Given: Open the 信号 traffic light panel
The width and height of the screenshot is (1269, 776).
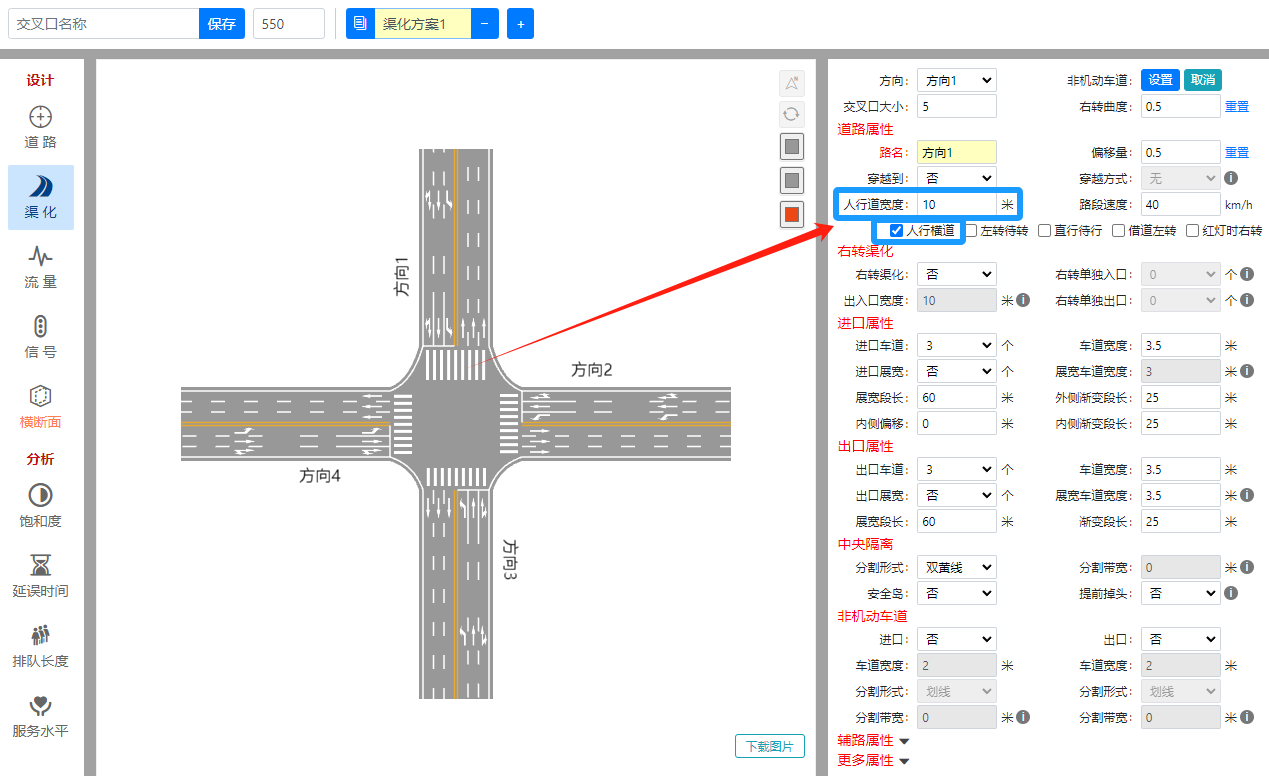Looking at the screenshot, I should click(x=40, y=337).
